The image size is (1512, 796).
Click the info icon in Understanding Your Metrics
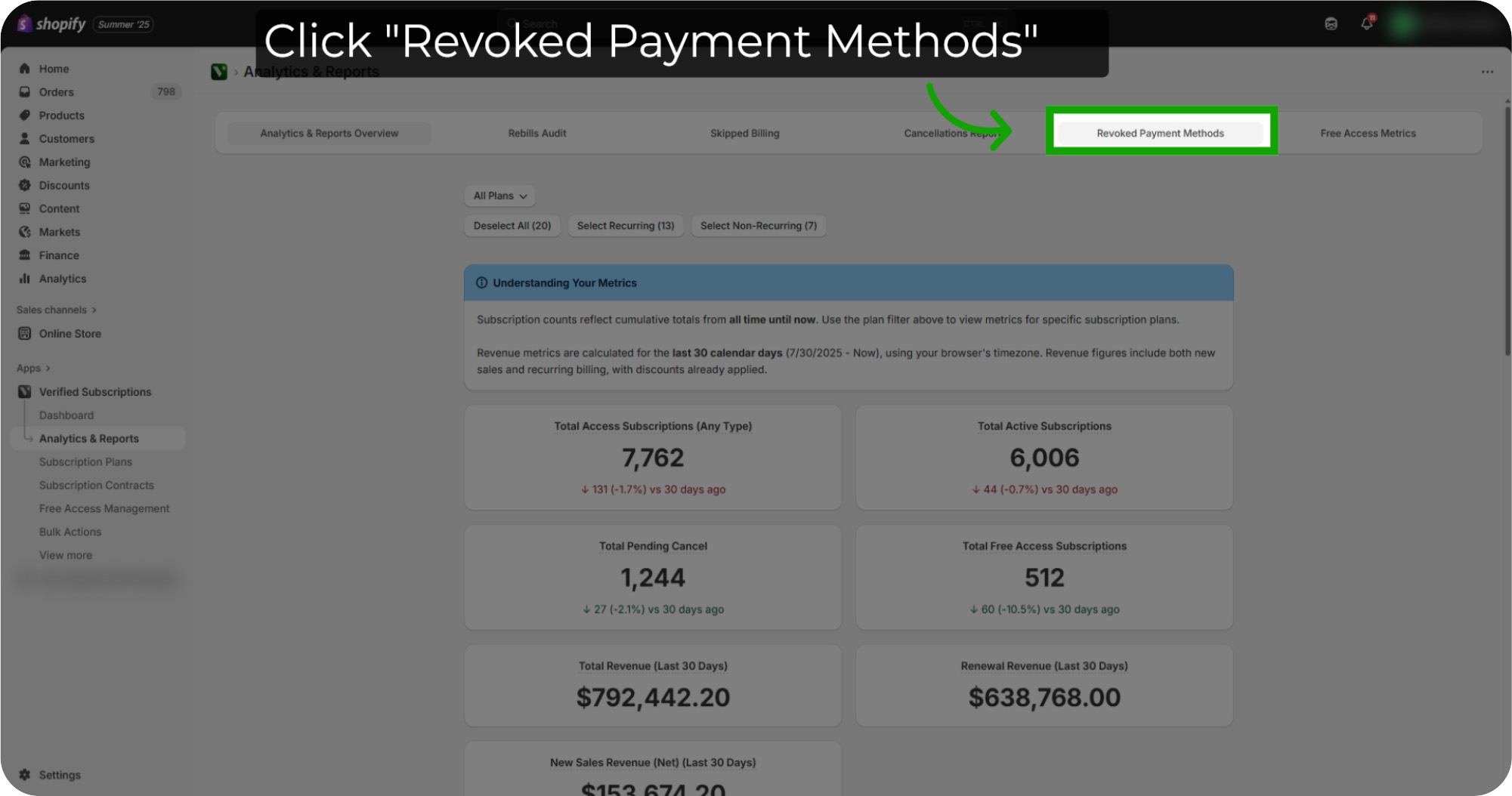click(481, 282)
